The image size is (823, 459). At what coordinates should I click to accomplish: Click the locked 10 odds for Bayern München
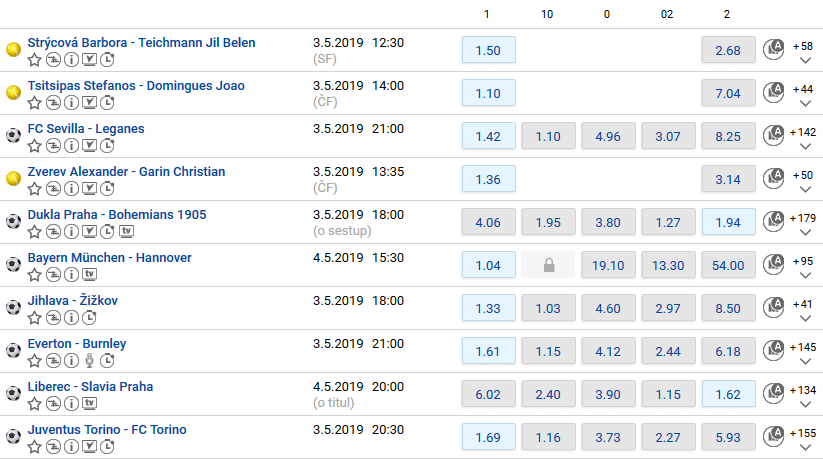click(548, 265)
